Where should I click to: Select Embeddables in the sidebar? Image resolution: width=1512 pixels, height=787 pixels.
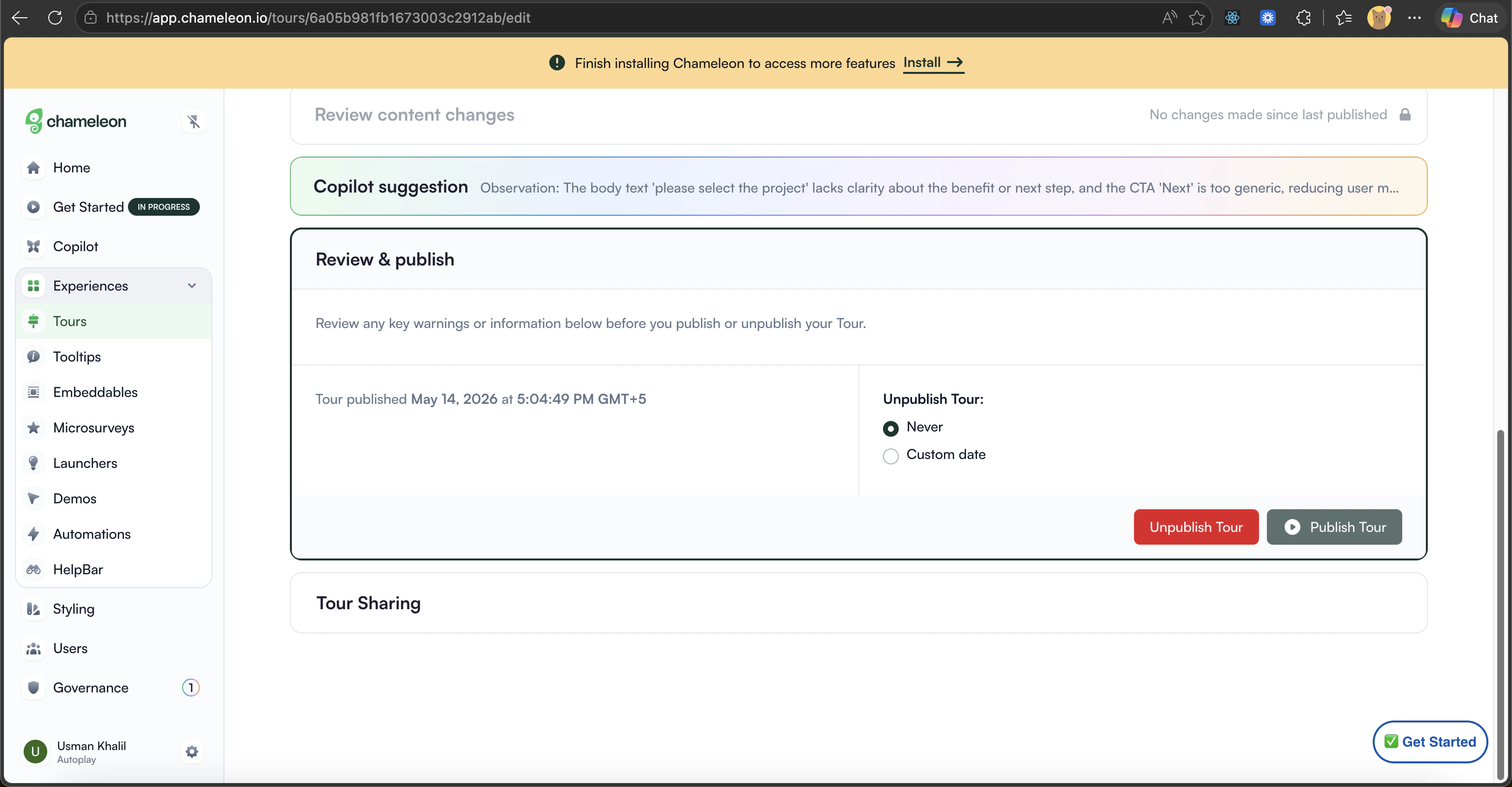pyautogui.click(x=114, y=392)
